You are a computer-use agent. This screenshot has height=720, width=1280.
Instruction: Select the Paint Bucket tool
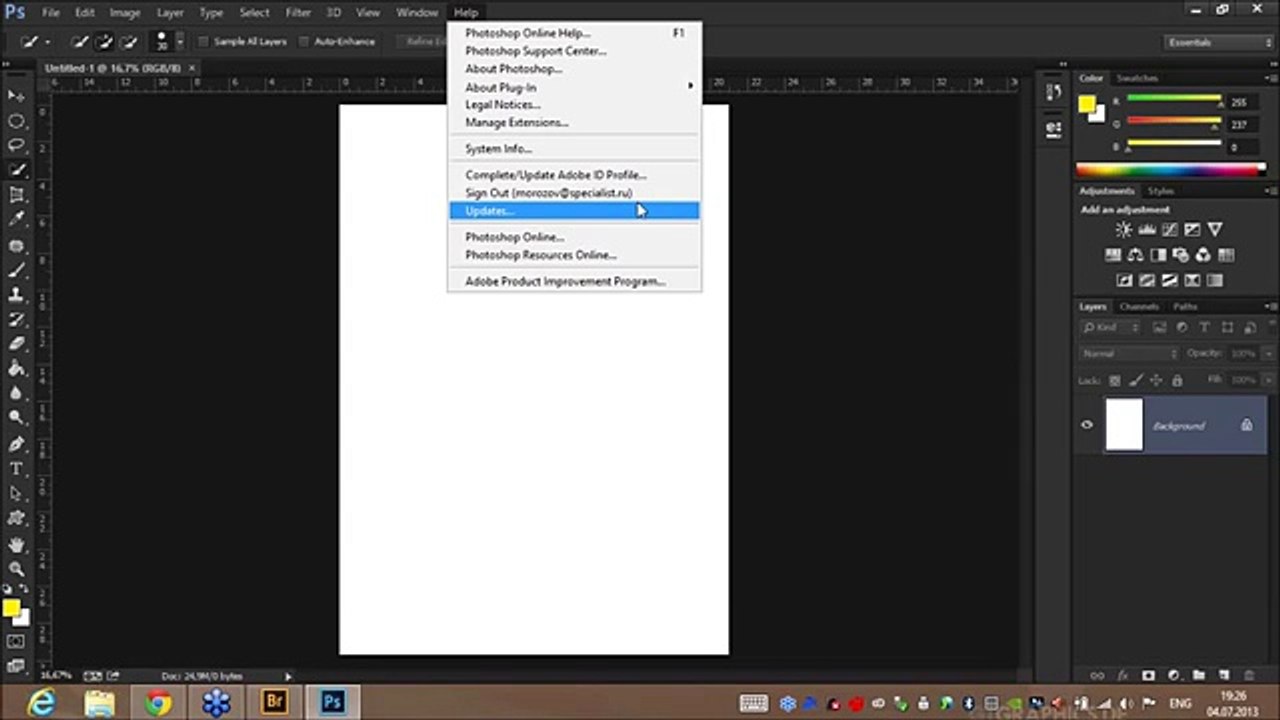[x=16, y=369]
